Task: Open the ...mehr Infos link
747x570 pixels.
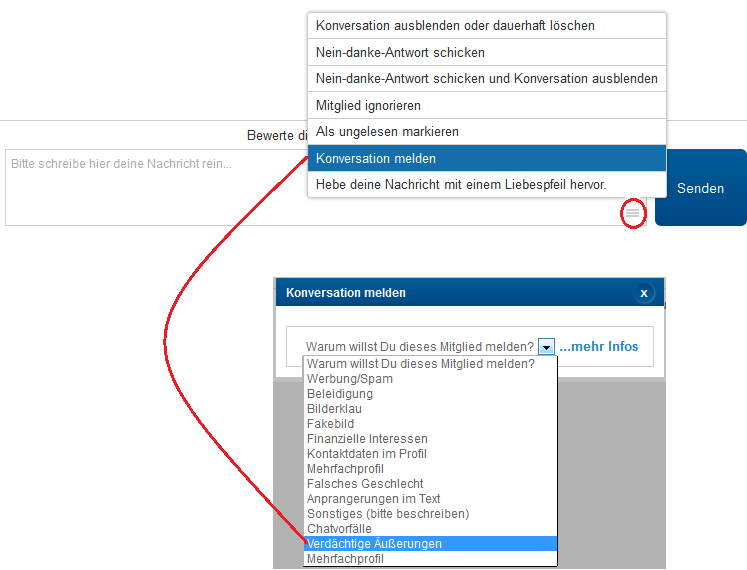Action: click(x=598, y=347)
